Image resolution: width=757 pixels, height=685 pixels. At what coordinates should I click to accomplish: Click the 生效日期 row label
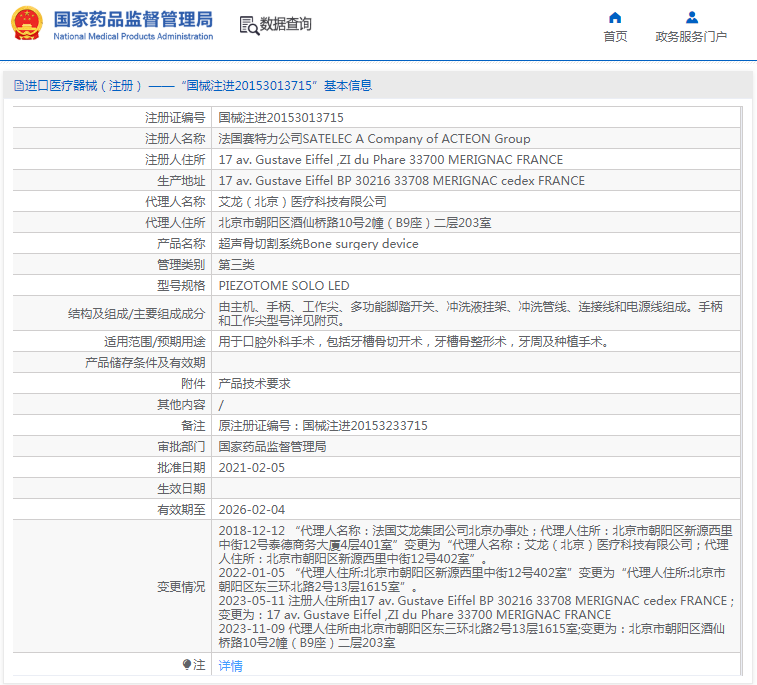coord(181,489)
